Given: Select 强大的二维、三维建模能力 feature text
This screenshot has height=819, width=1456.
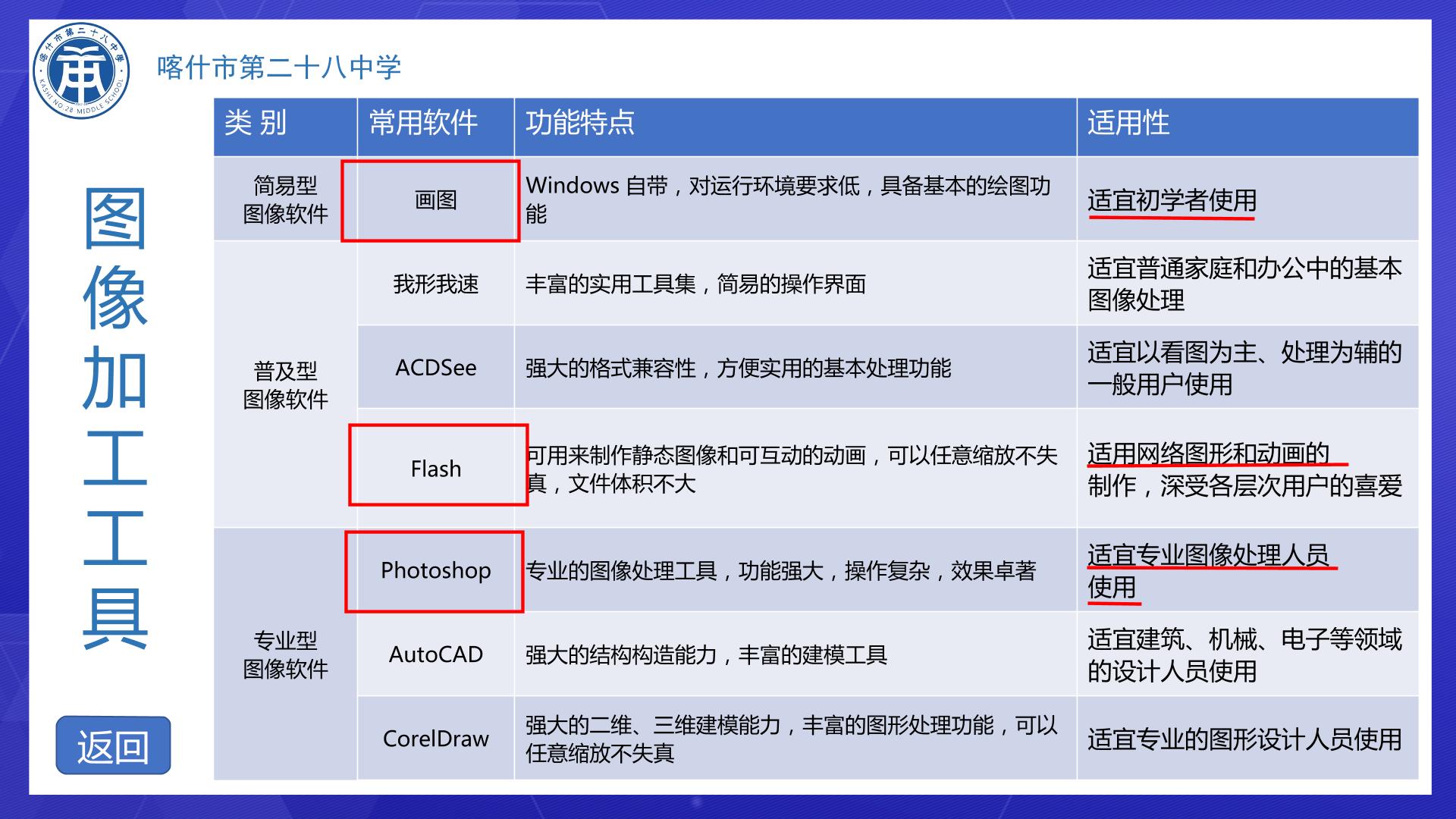Looking at the screenshot, I should point(791,739).
